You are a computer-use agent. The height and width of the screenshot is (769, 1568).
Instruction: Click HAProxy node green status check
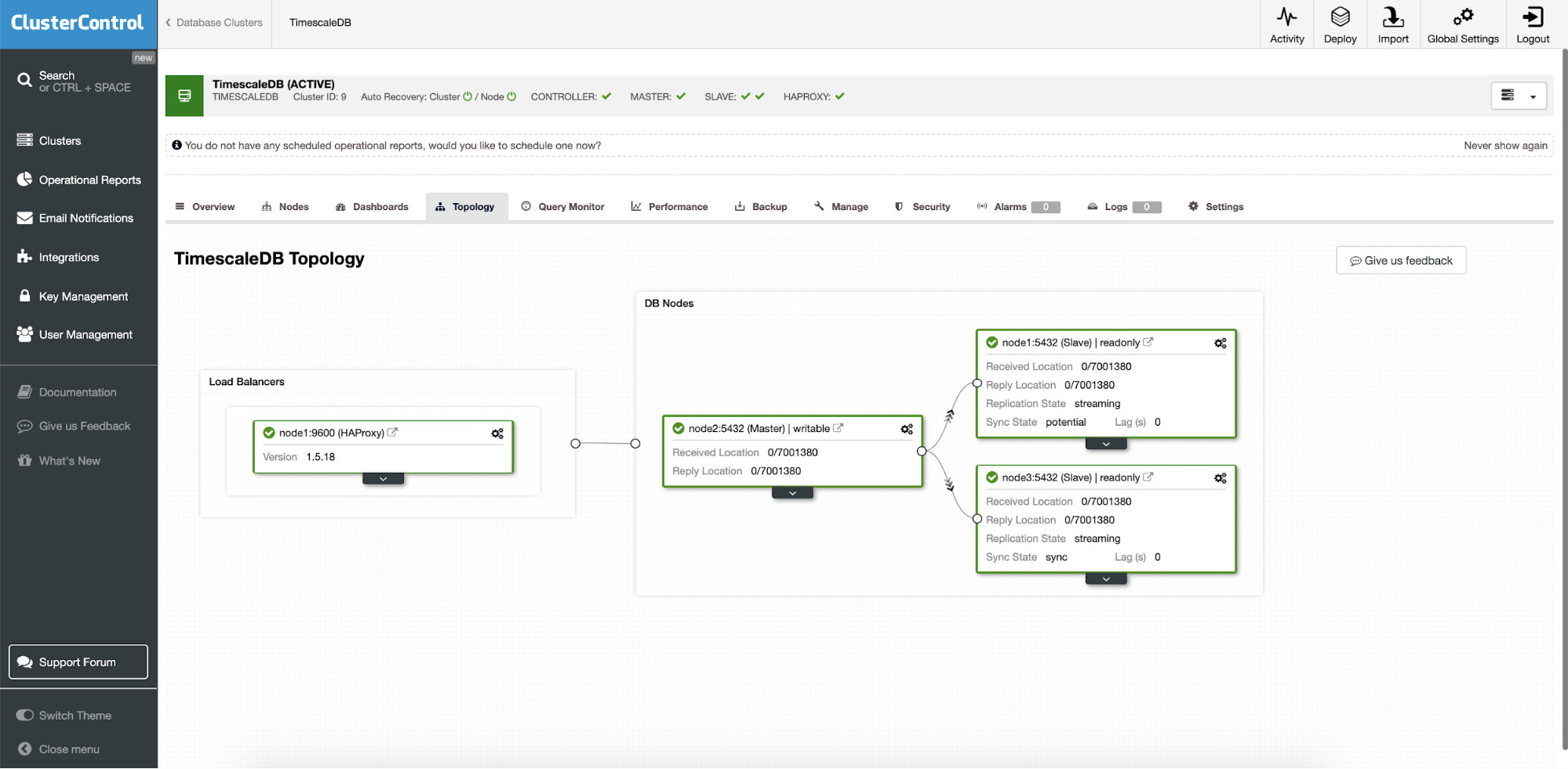(x=269, y=433)
